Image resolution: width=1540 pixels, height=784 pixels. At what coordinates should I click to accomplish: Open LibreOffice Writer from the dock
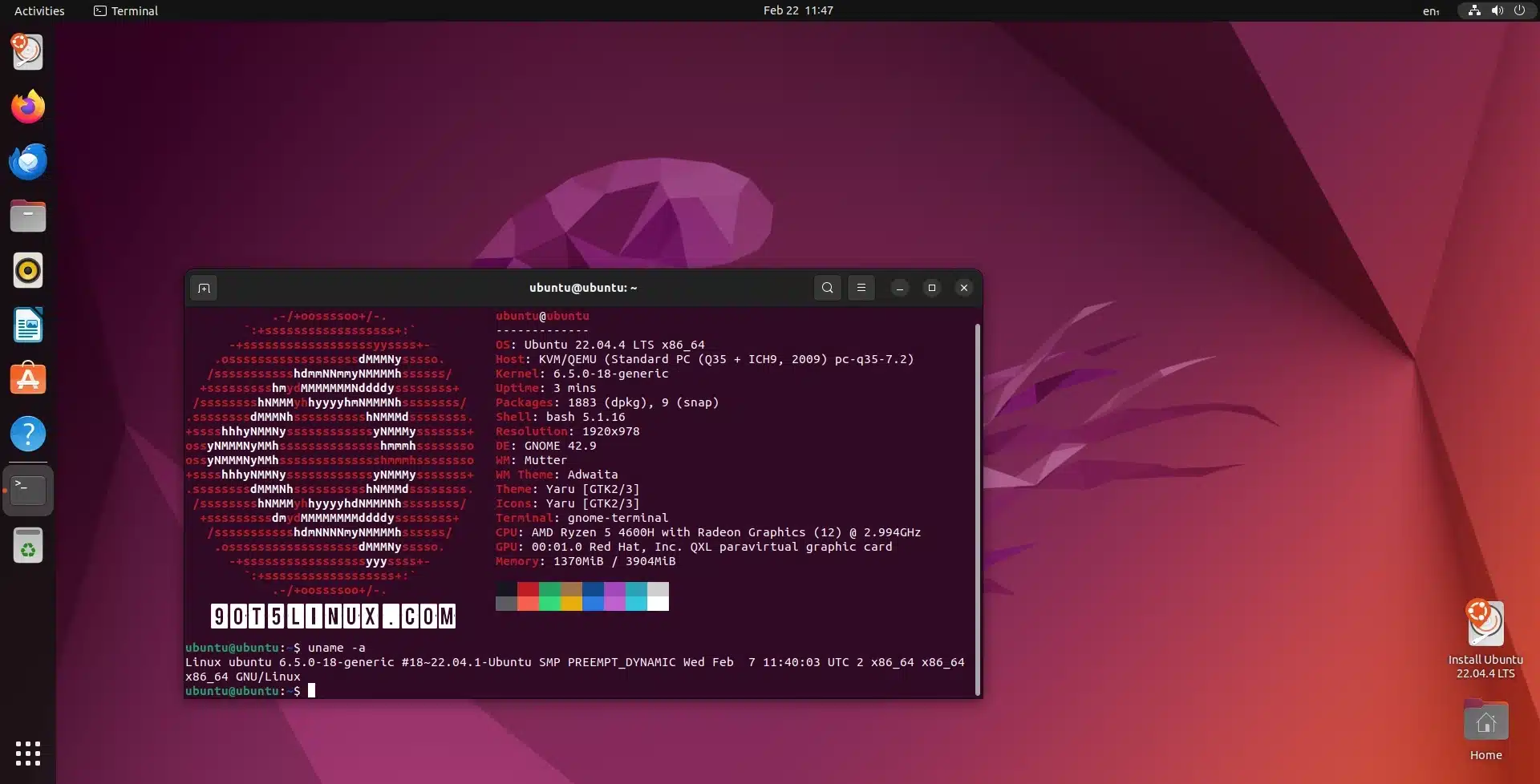[28, 325]
